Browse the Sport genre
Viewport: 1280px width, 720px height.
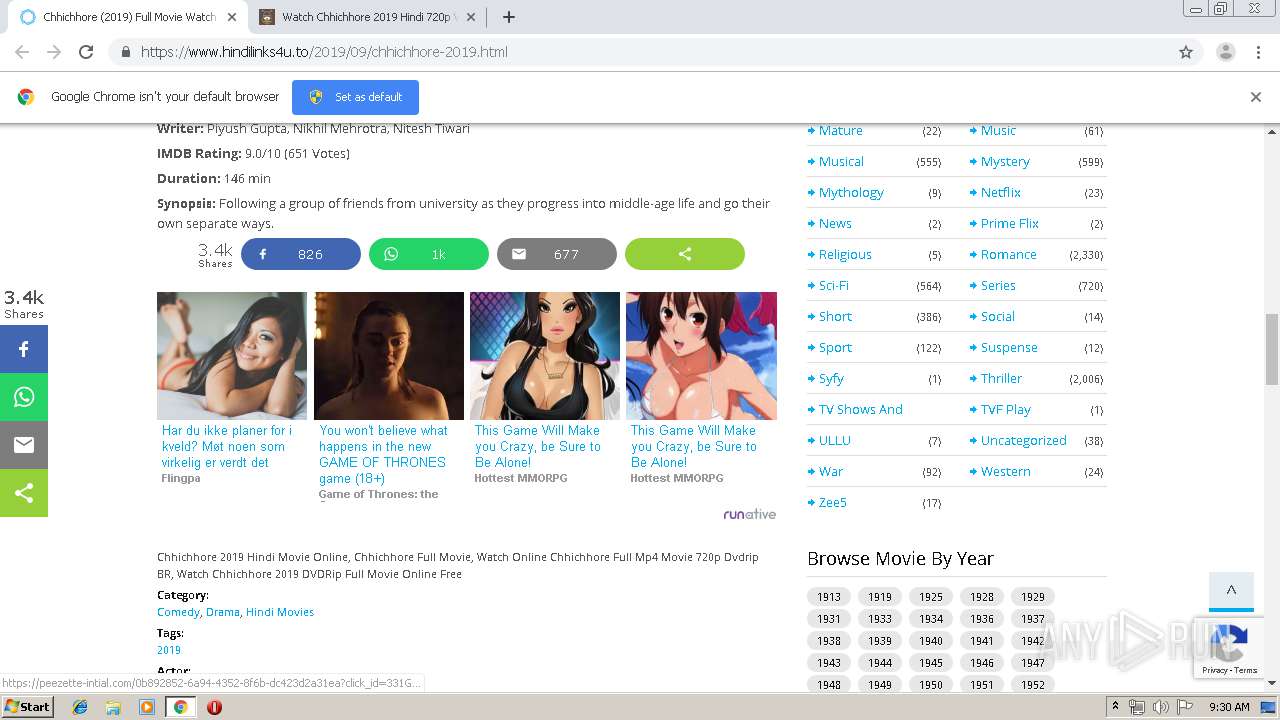click(835, 348)
